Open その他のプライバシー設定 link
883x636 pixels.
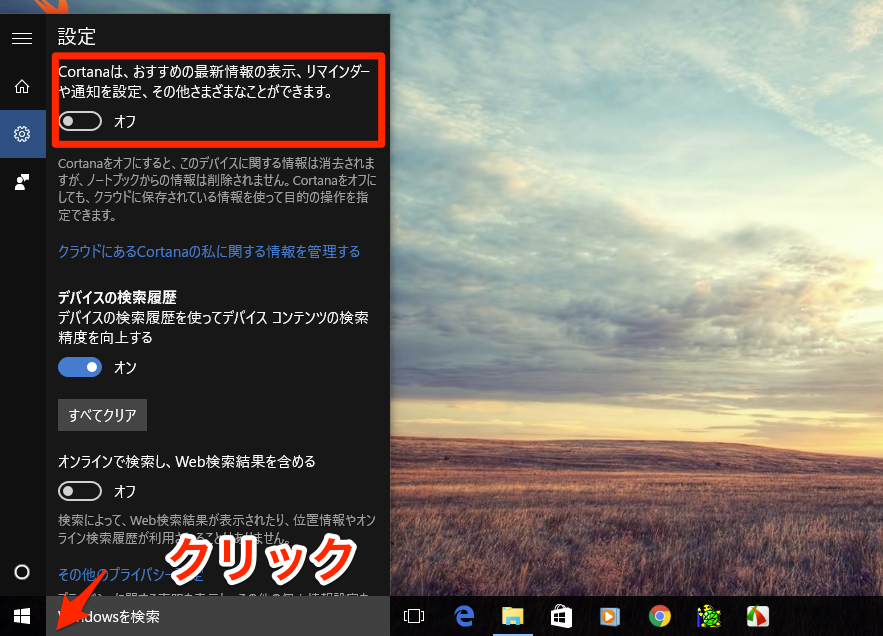131,575
